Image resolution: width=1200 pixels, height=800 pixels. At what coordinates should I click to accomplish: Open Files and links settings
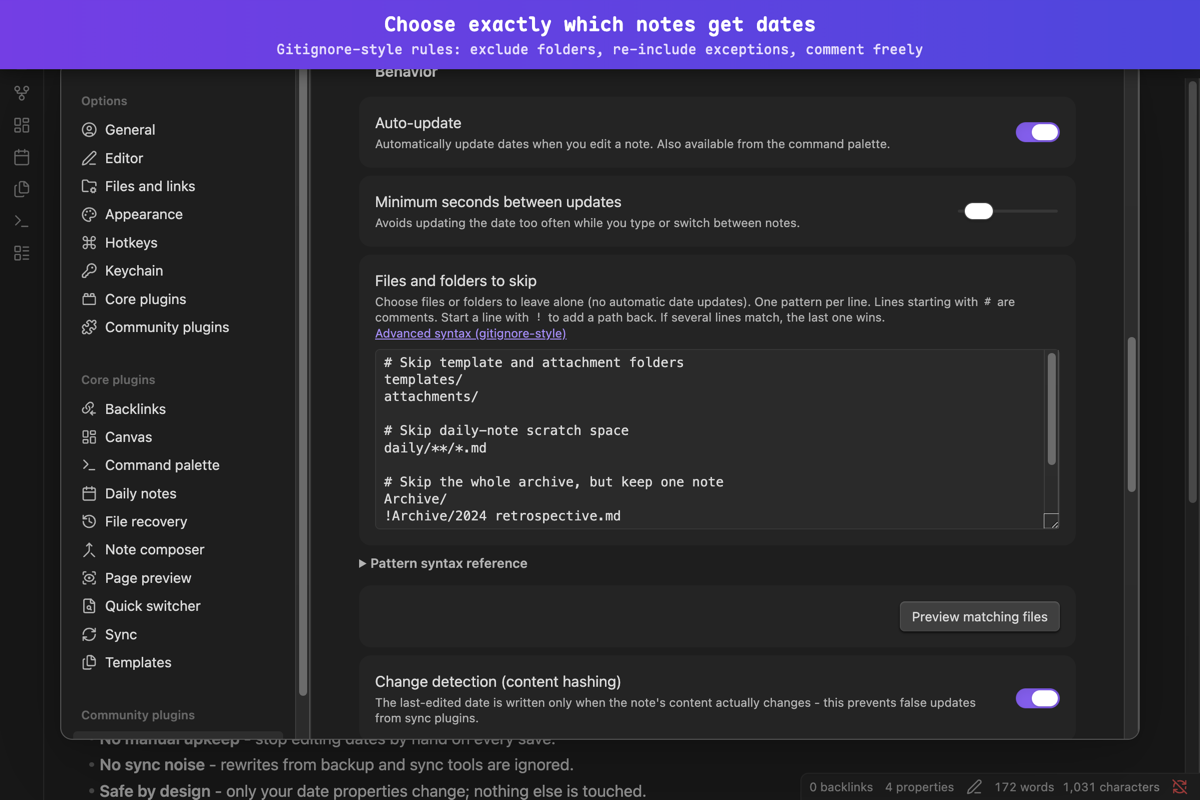coord(150,186)
